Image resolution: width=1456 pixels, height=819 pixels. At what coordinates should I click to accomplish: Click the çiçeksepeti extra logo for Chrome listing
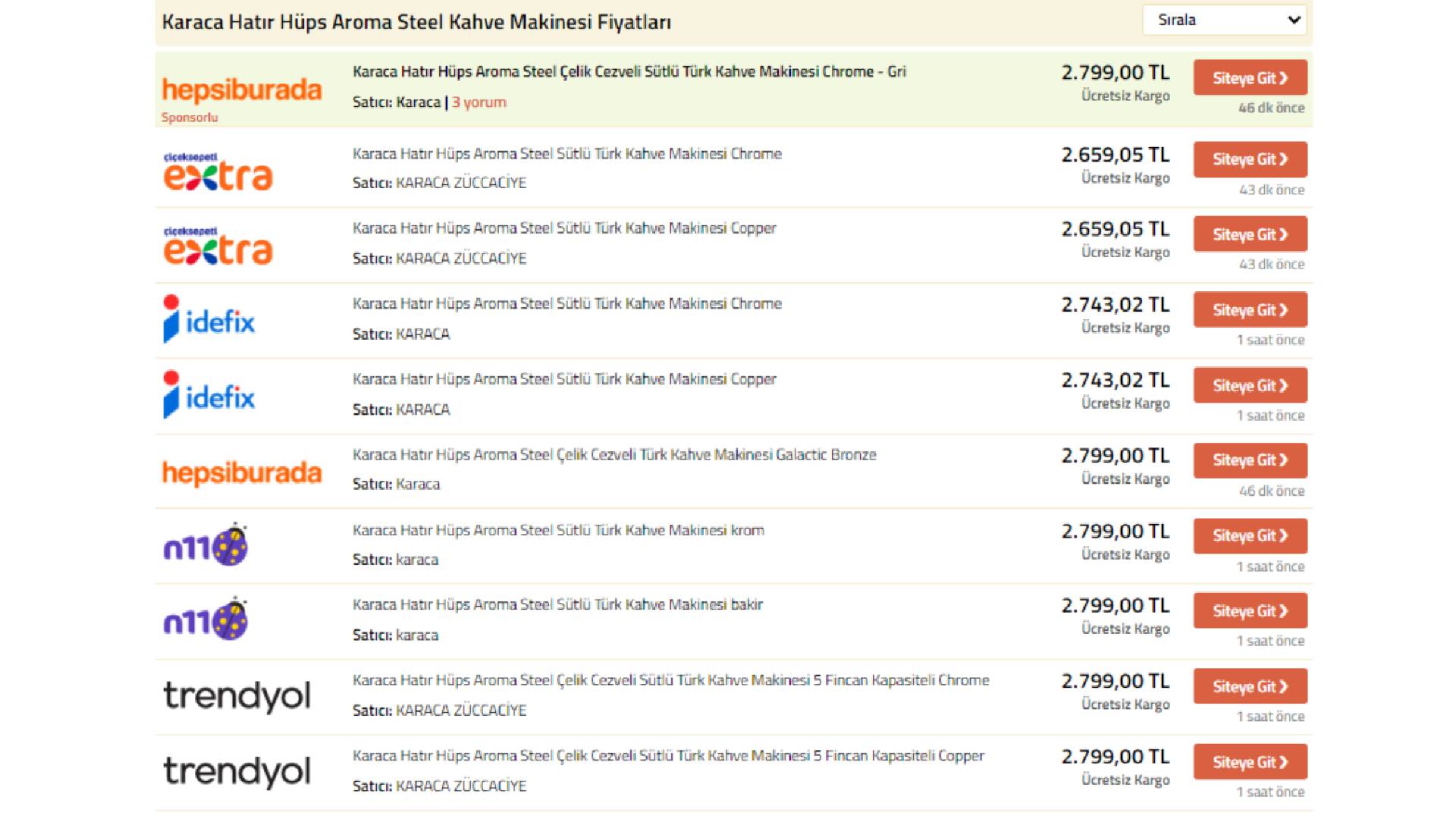pos(218,171)
